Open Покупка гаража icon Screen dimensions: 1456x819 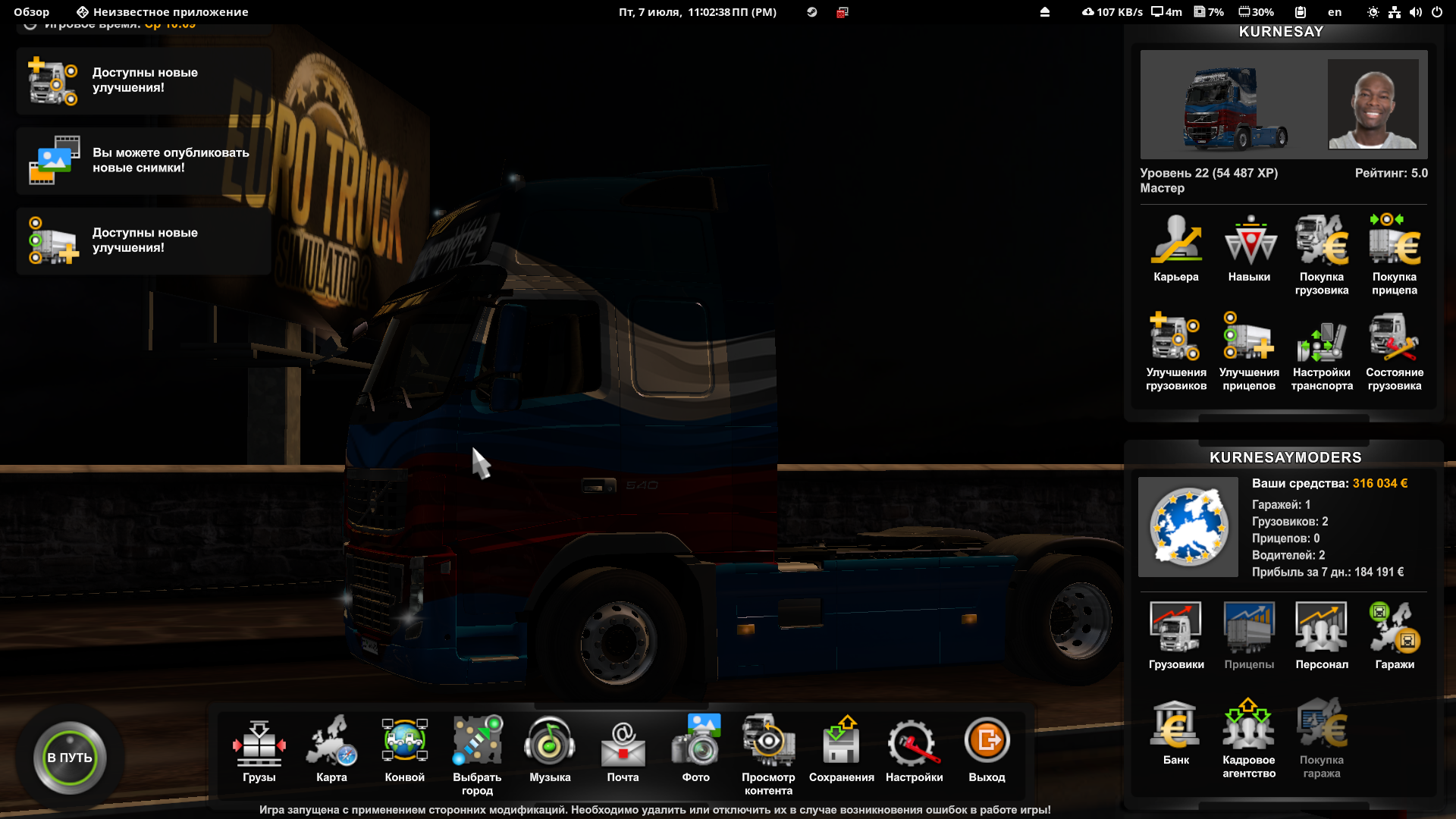tap(1322, 724)
